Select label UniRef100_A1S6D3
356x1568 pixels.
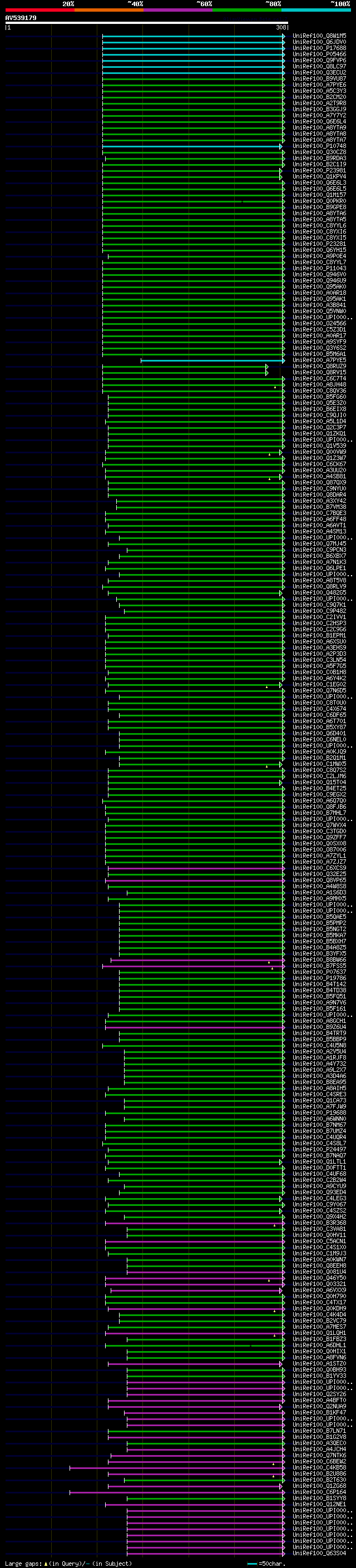pos(319,893)
